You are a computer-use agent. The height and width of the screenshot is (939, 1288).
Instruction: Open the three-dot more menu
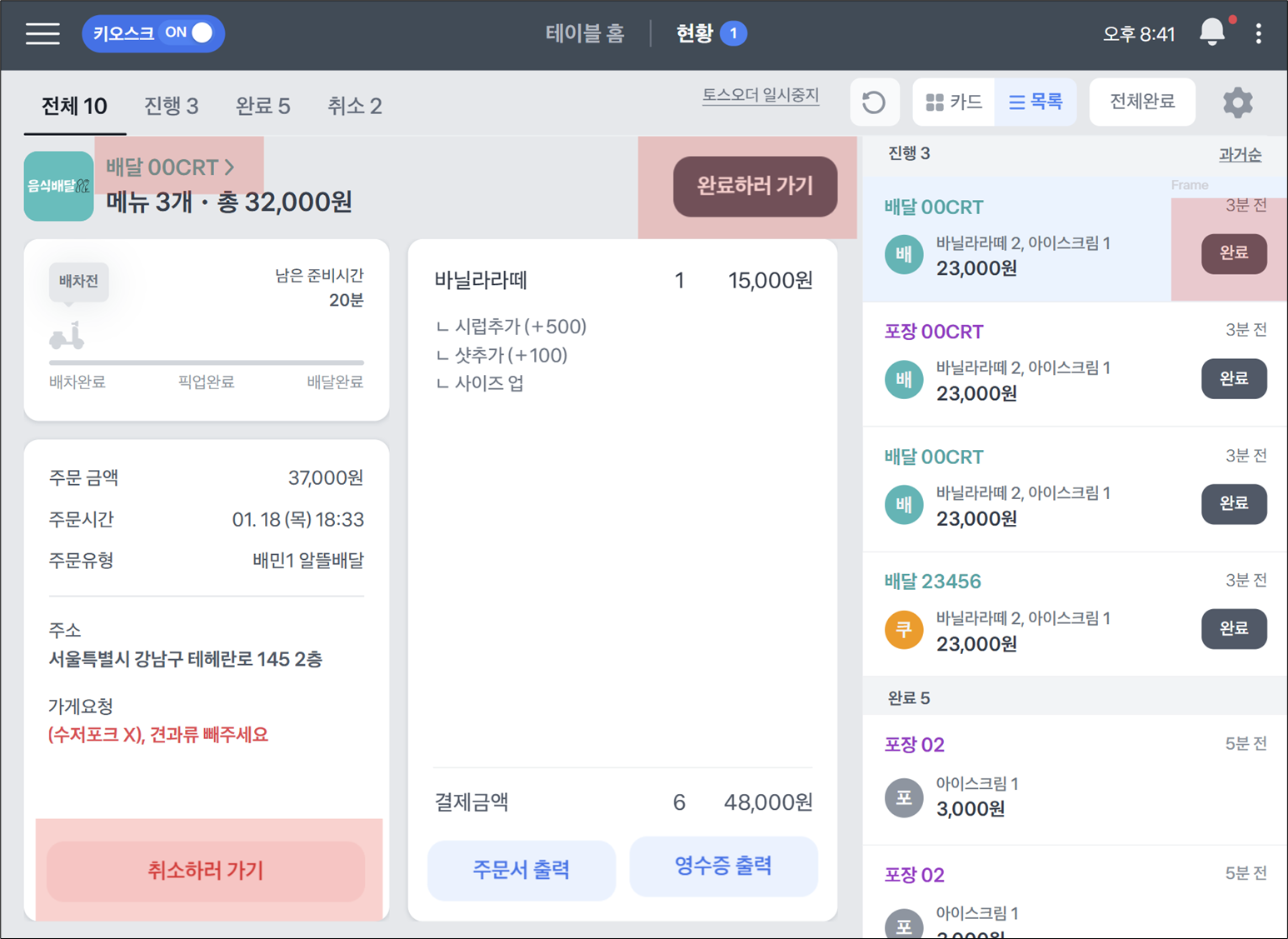point(1258,33)
